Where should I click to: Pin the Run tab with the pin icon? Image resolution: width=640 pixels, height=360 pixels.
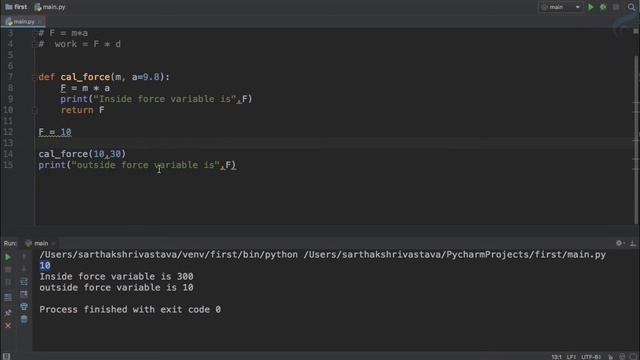(8, 313)
